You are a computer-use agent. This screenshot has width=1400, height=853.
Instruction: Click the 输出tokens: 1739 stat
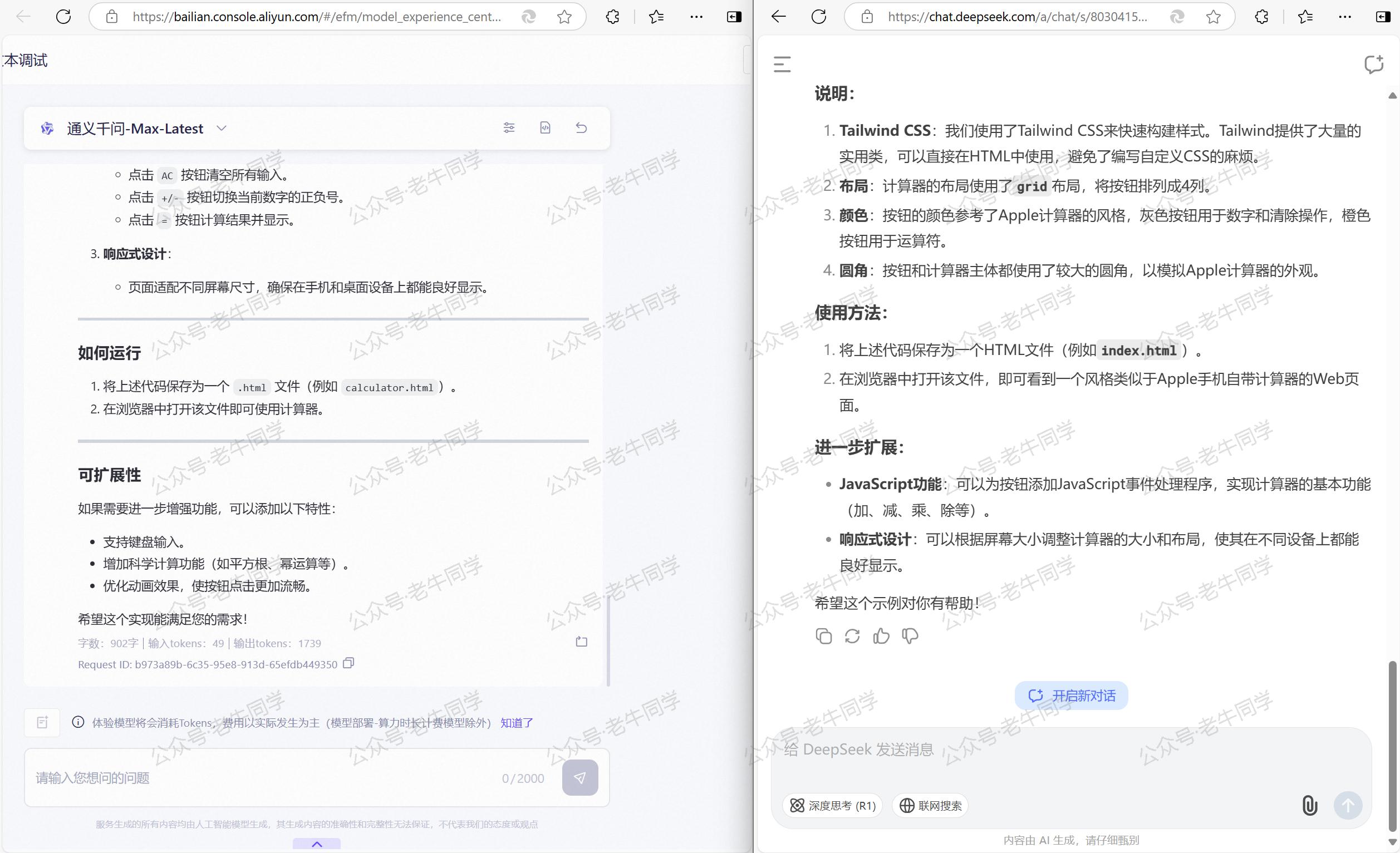(x=277, y=643)
